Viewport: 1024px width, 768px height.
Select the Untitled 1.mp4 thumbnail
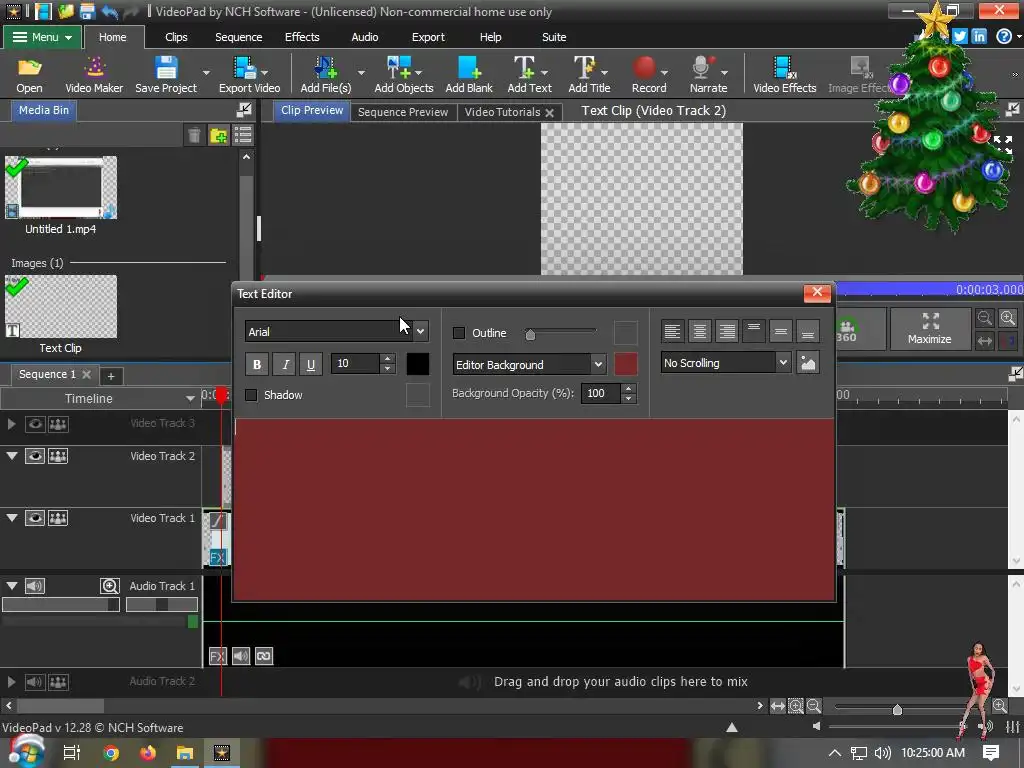click(x=61, y=187)
